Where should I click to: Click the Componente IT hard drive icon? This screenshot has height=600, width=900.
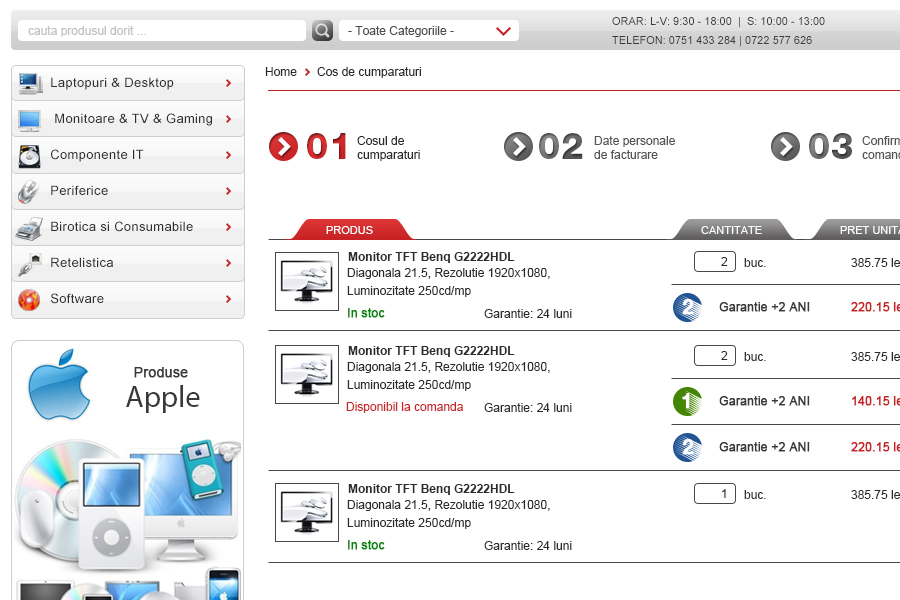click(29, 156)
